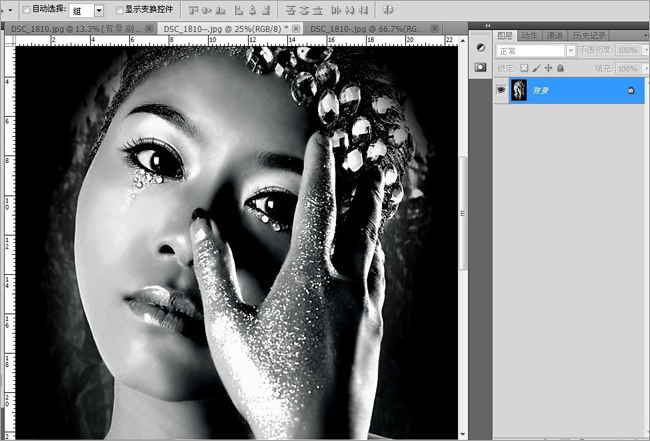The image size is (650, 441).
Task: Switch to the 动作 tab
Action: pyautogui.click(x=529, y=36)
